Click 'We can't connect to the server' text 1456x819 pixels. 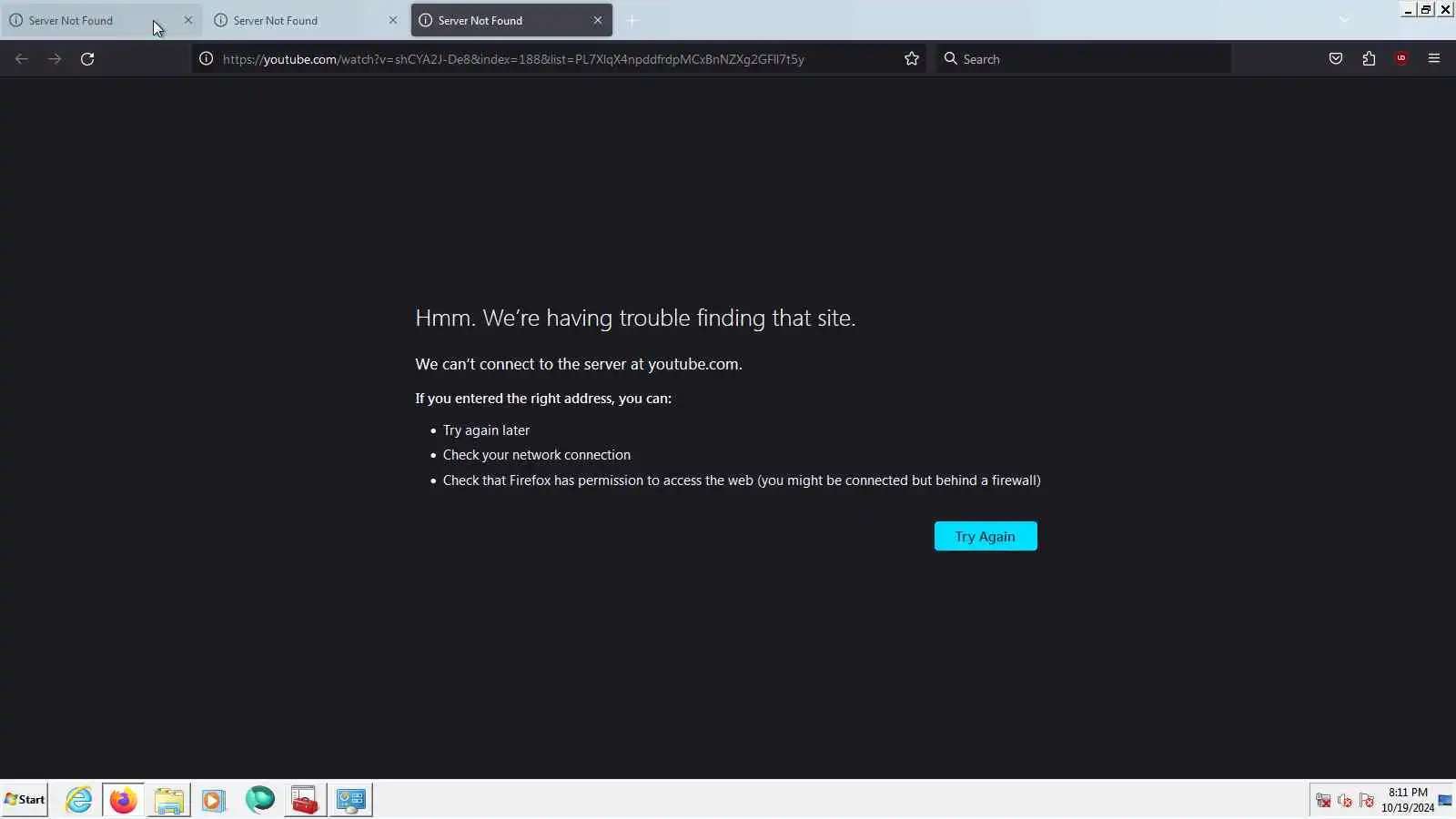coord(579,364)
